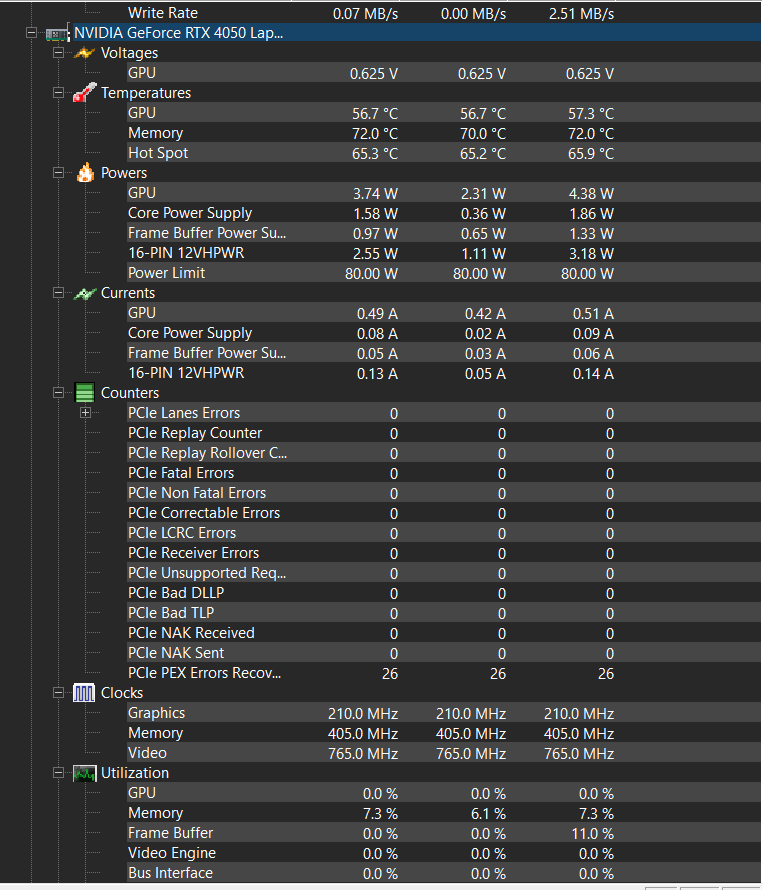Image resolution: width=762 pixels, height=890 pixels.
Task: Select the Temperatures label
Action: 146,93
